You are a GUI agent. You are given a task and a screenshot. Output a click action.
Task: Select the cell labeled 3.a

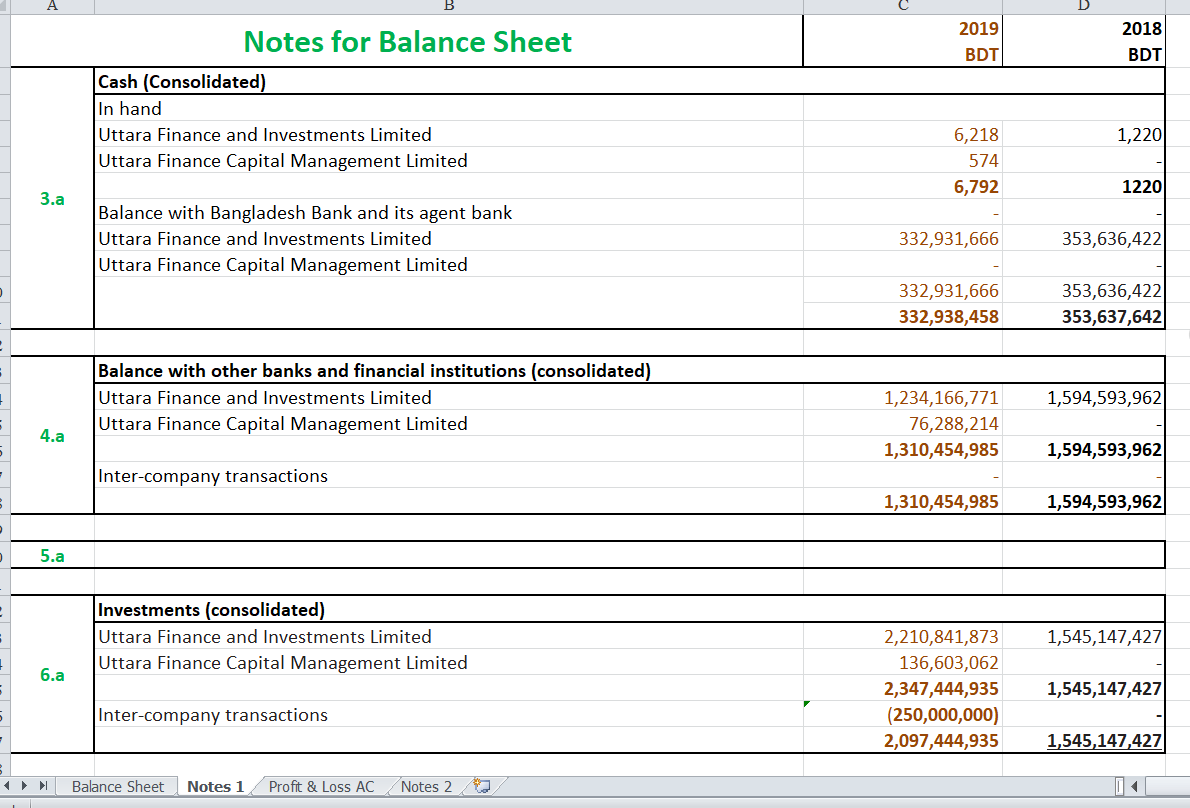click(51, 198)
